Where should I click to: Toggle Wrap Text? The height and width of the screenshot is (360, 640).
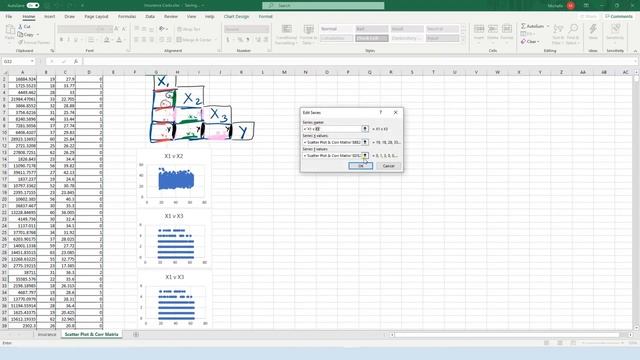pos(189,29)
